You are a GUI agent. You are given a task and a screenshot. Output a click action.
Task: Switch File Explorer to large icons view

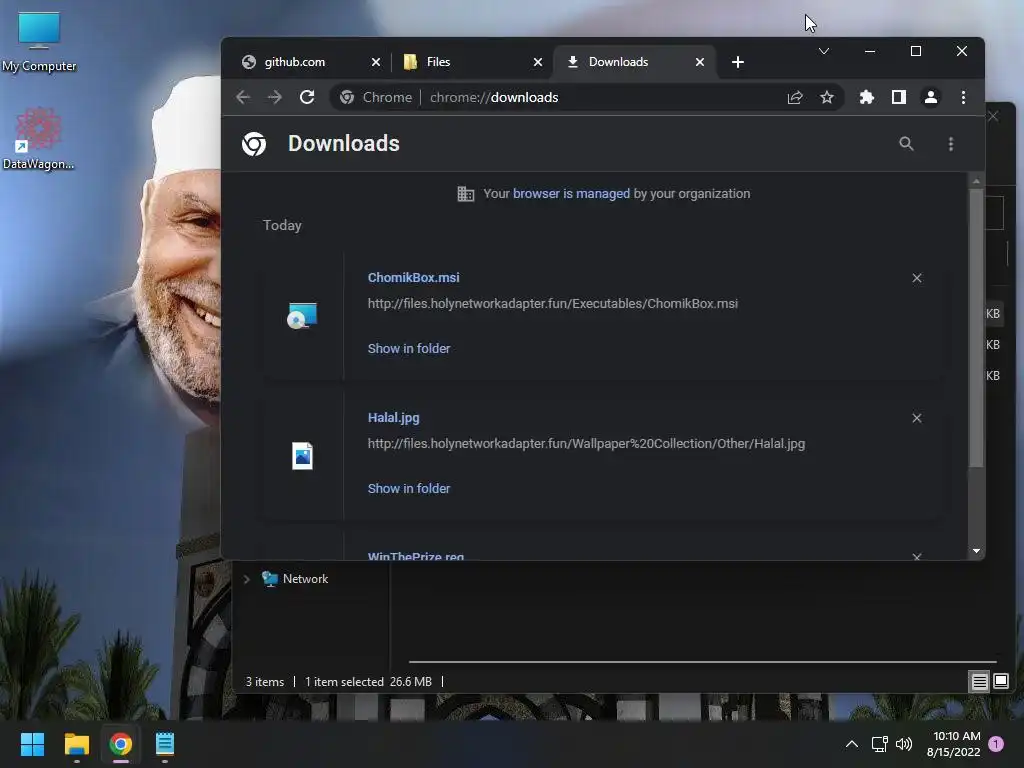pyautogui.click(x=1000, y=682)
